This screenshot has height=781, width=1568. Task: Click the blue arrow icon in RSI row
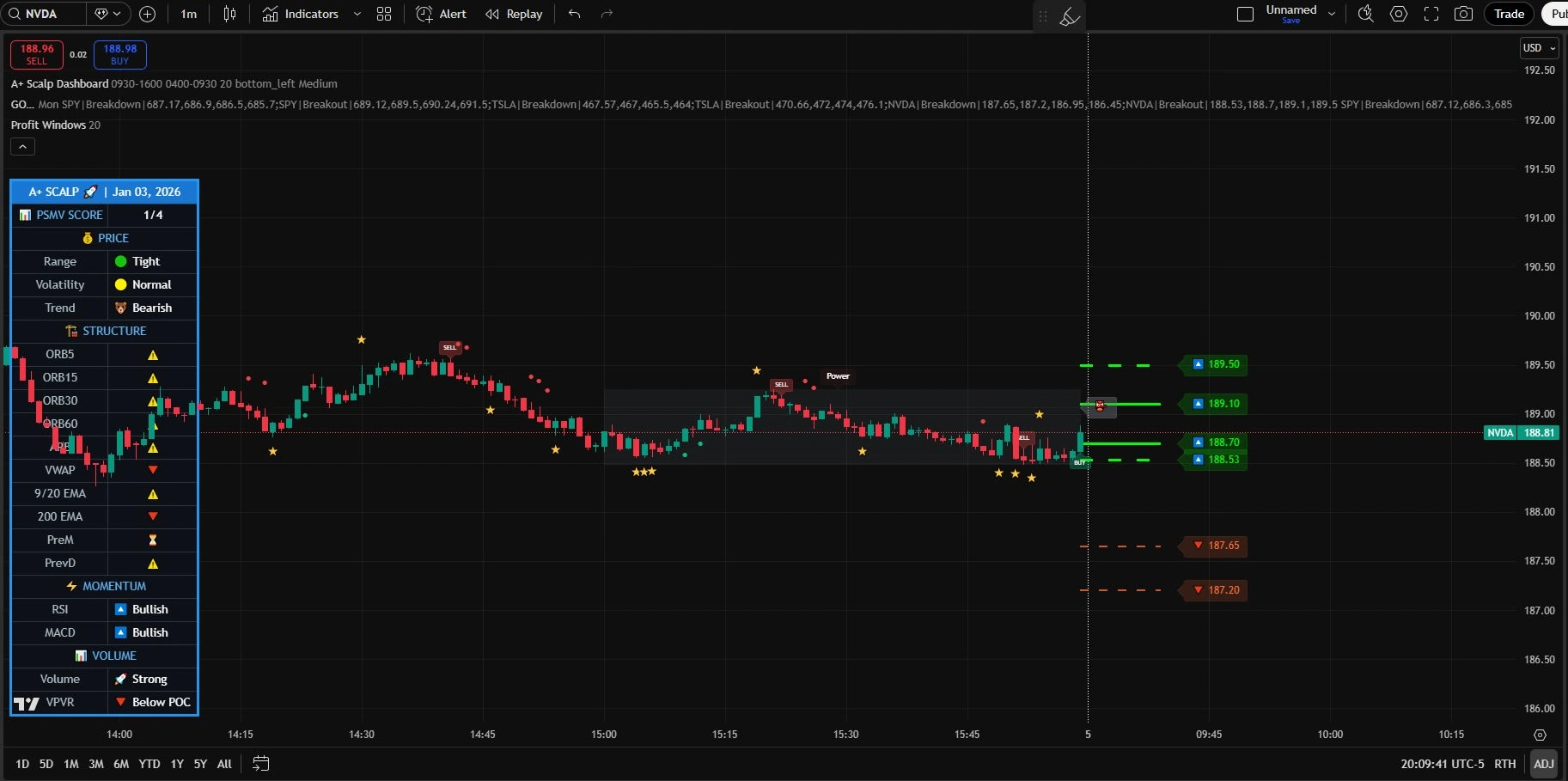[121, 609]
